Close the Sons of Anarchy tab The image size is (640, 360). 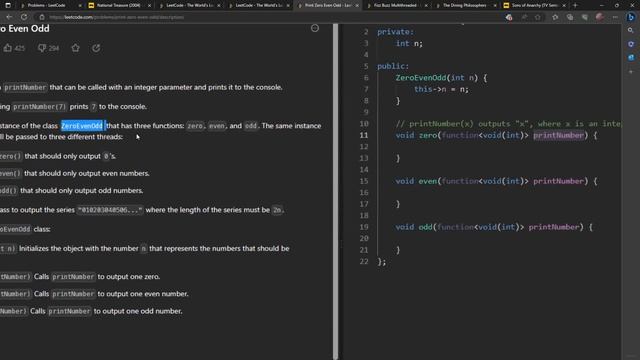(x=564, y=5)
